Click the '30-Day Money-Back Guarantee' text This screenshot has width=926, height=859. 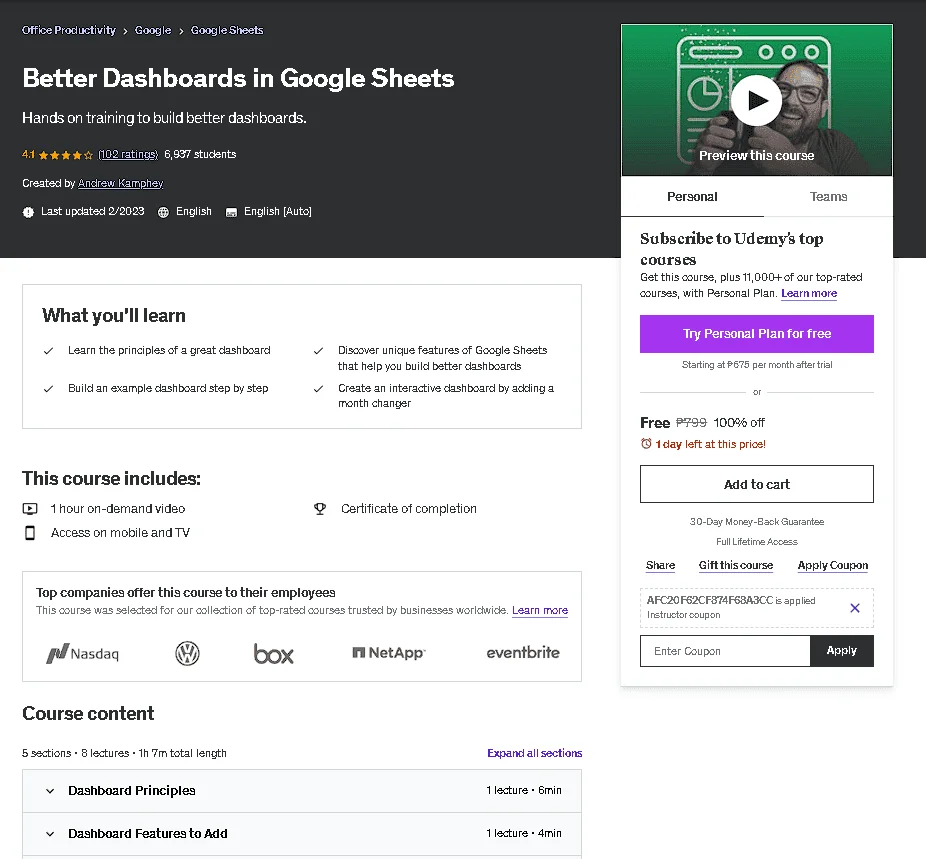click(x=757, y=522)
